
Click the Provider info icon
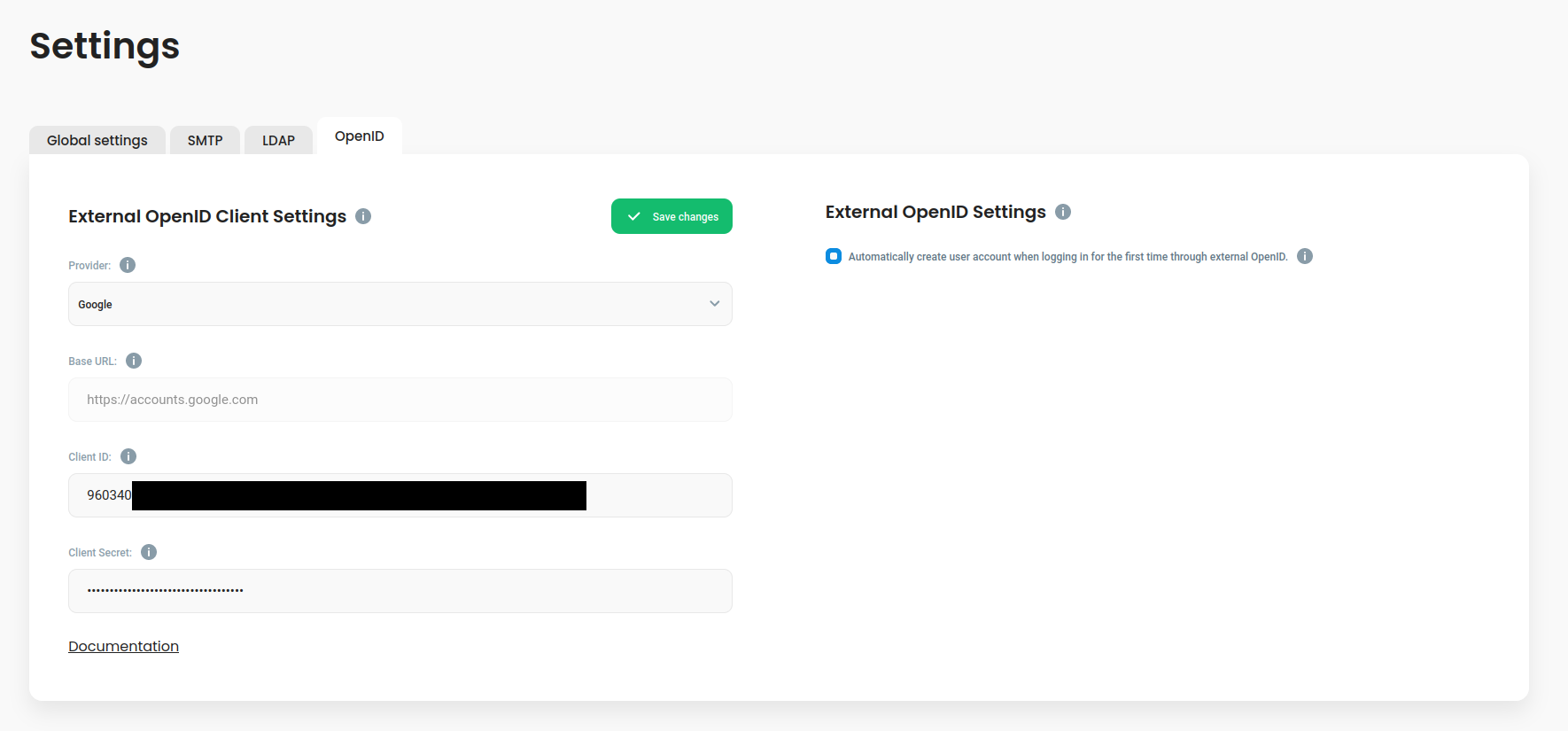pyautogui.click(x=128, y=265)
